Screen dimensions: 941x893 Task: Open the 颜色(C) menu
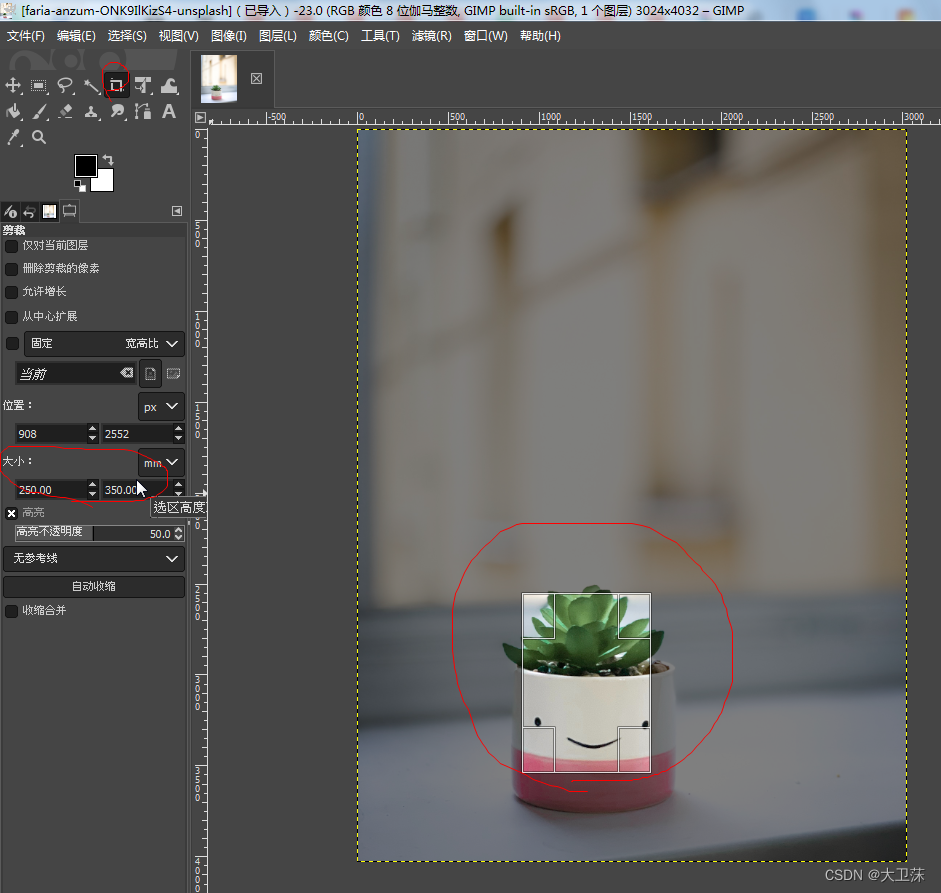coord(328,36)
